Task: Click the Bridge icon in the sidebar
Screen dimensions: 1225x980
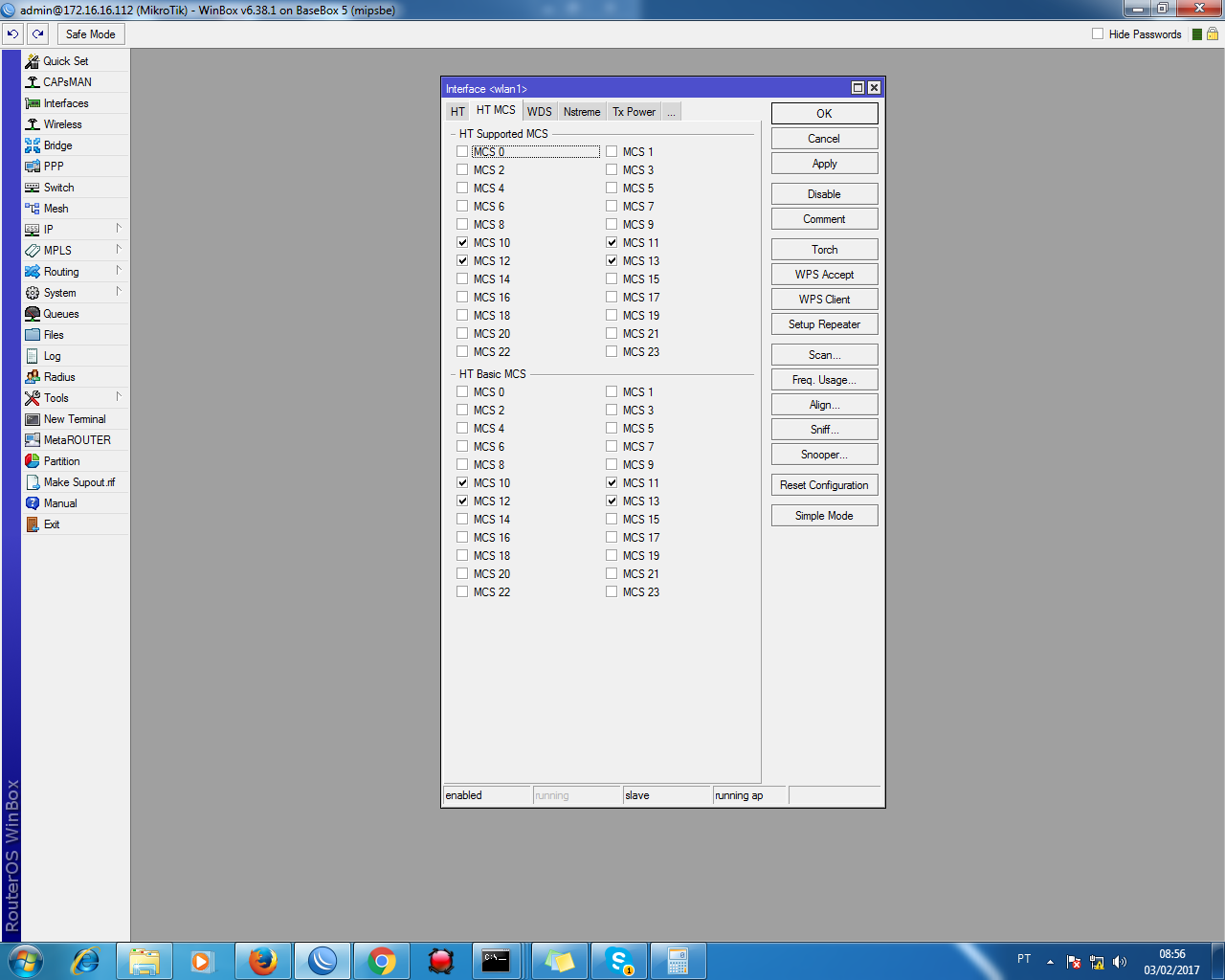Action: (x=33, y=145)
